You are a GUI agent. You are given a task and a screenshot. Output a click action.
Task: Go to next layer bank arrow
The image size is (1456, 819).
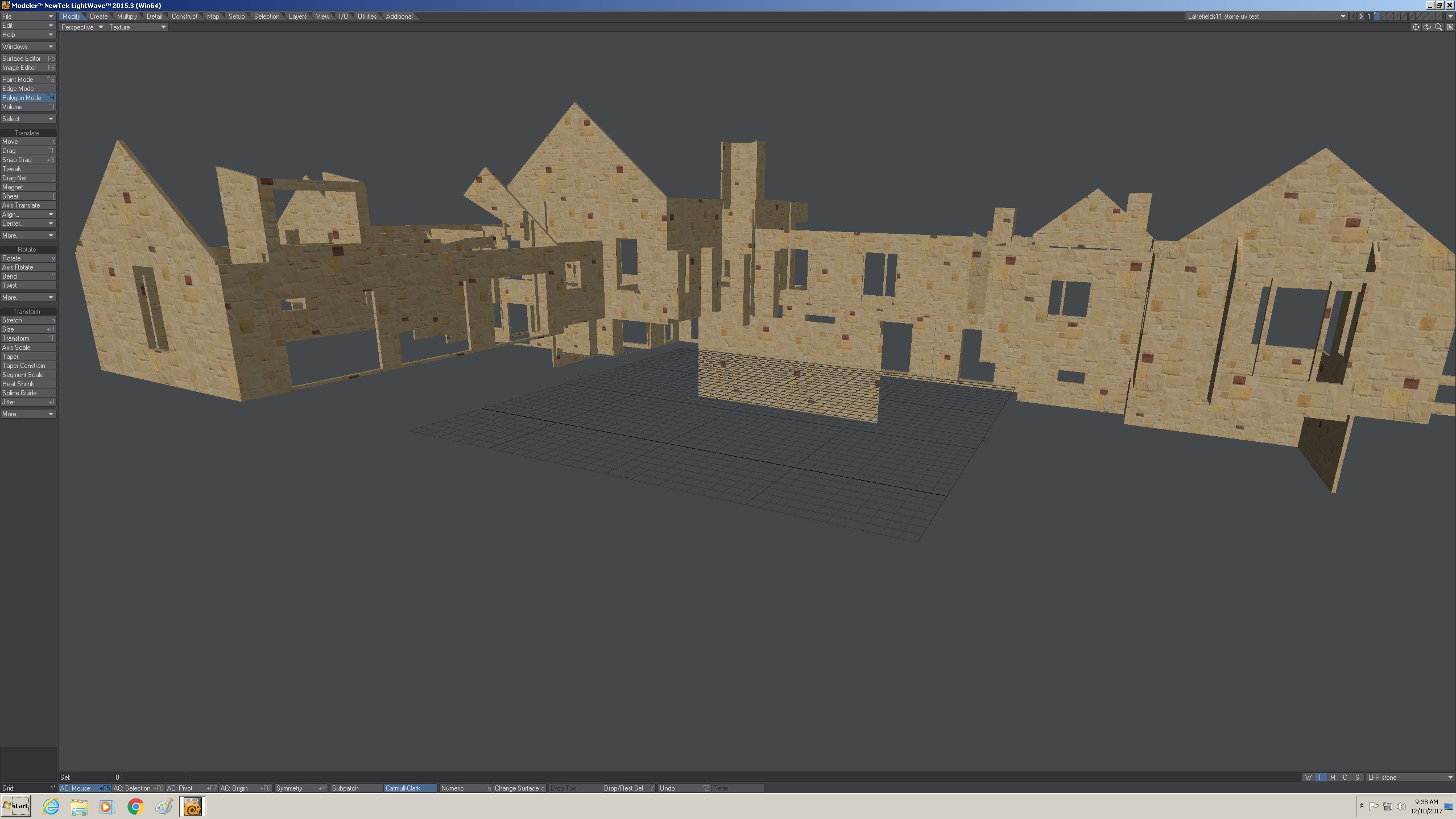point(1361,16)
